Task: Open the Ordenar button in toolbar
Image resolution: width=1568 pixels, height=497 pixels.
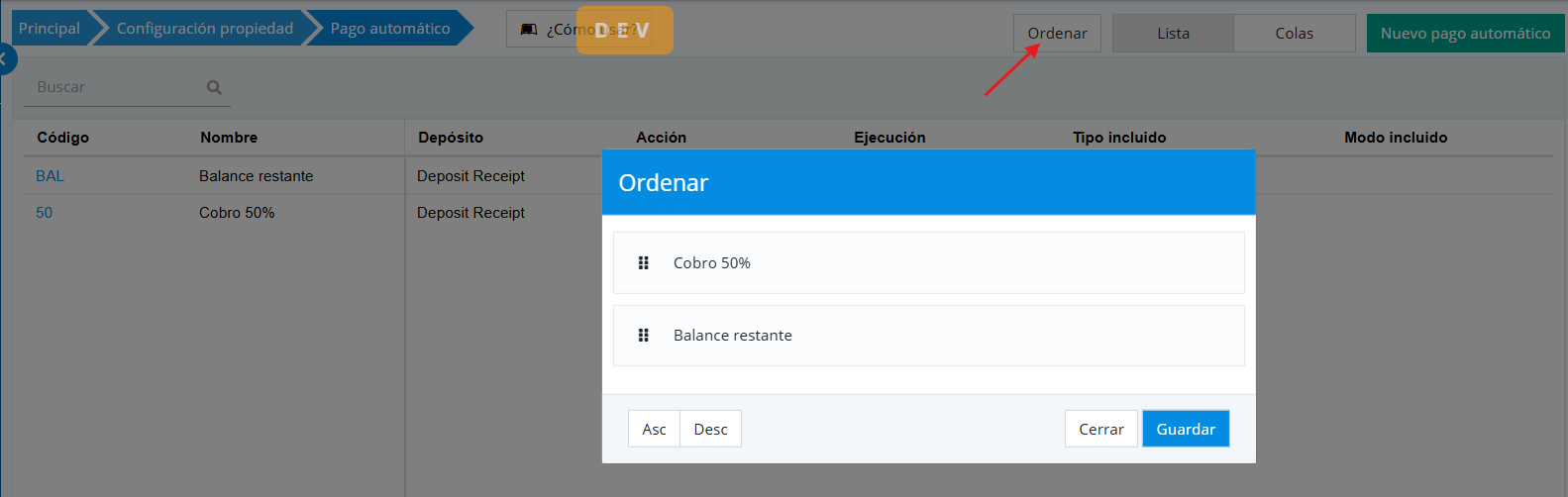Action: 1057,34
